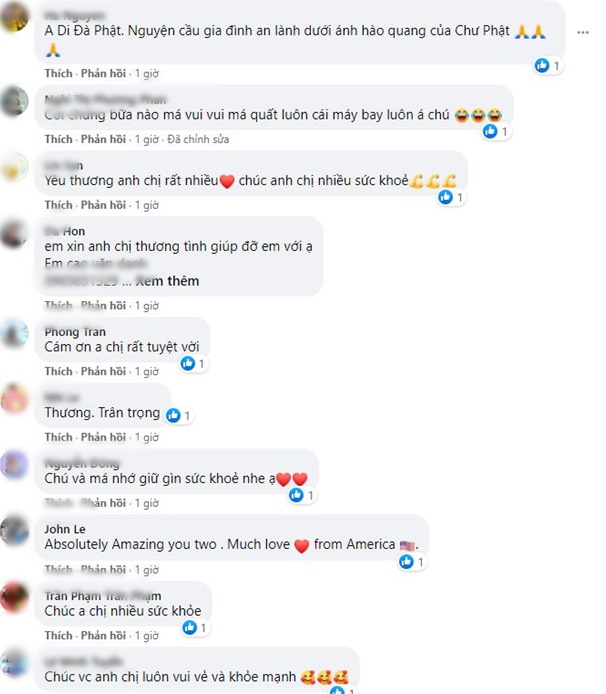Screen dimensions: 606x694
Task: Open Phong Tran's profile name
Action: click(75, 332)
